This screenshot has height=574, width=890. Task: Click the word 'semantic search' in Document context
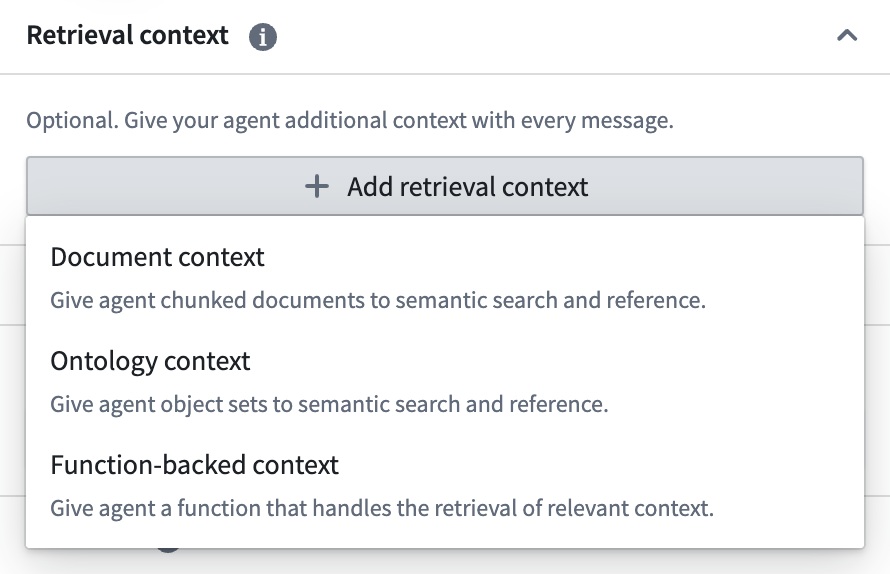point(458,300)
